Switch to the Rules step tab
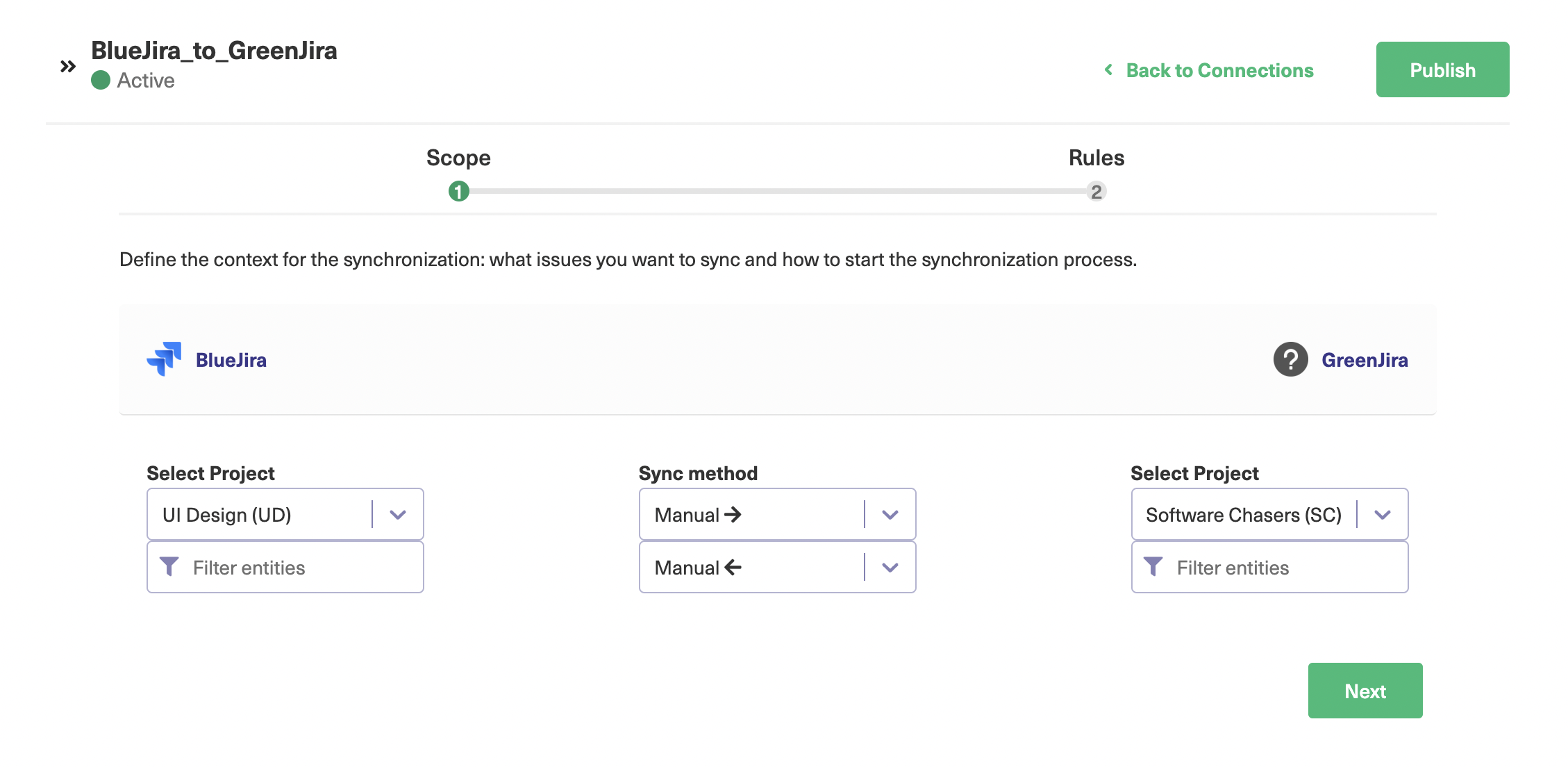 [1097, 190]
